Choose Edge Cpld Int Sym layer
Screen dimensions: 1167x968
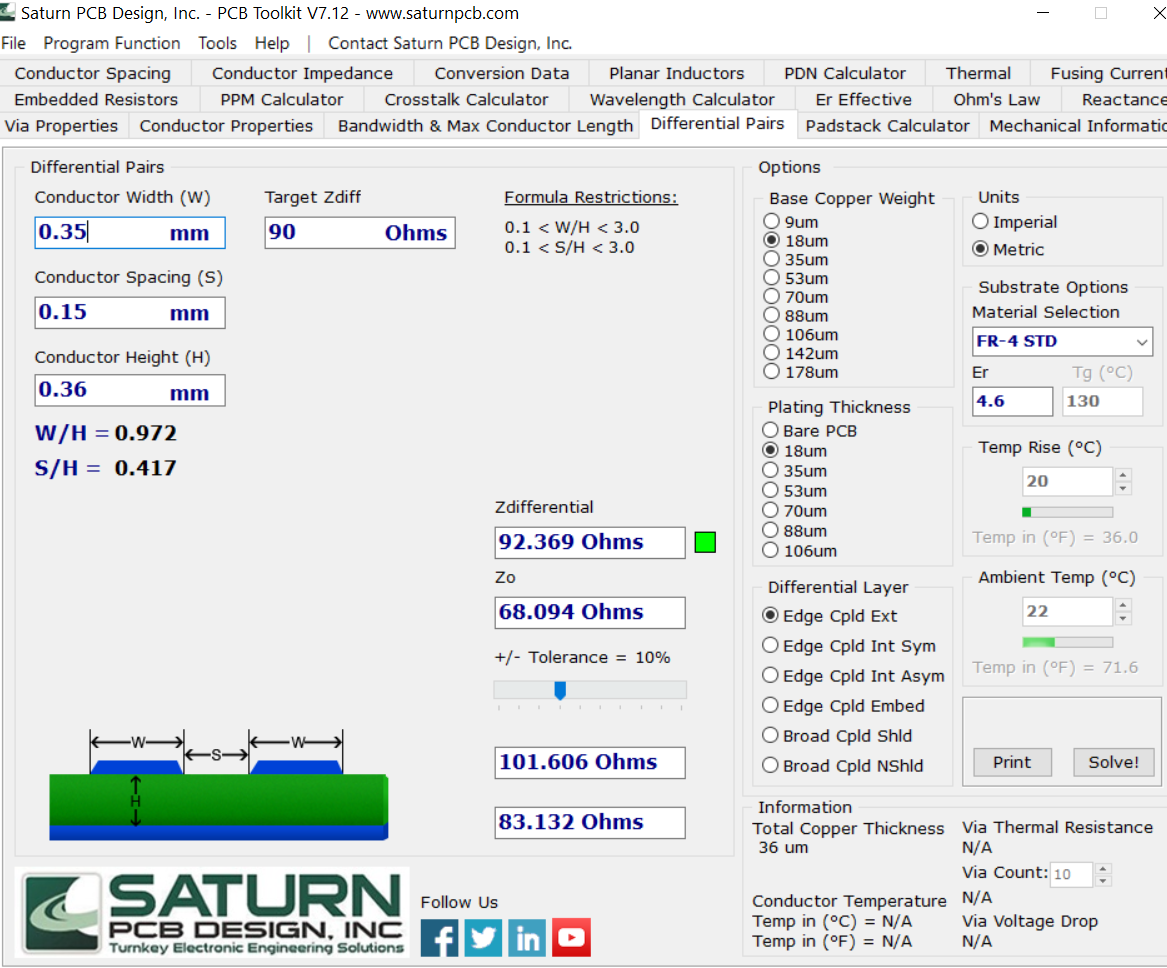770,645
